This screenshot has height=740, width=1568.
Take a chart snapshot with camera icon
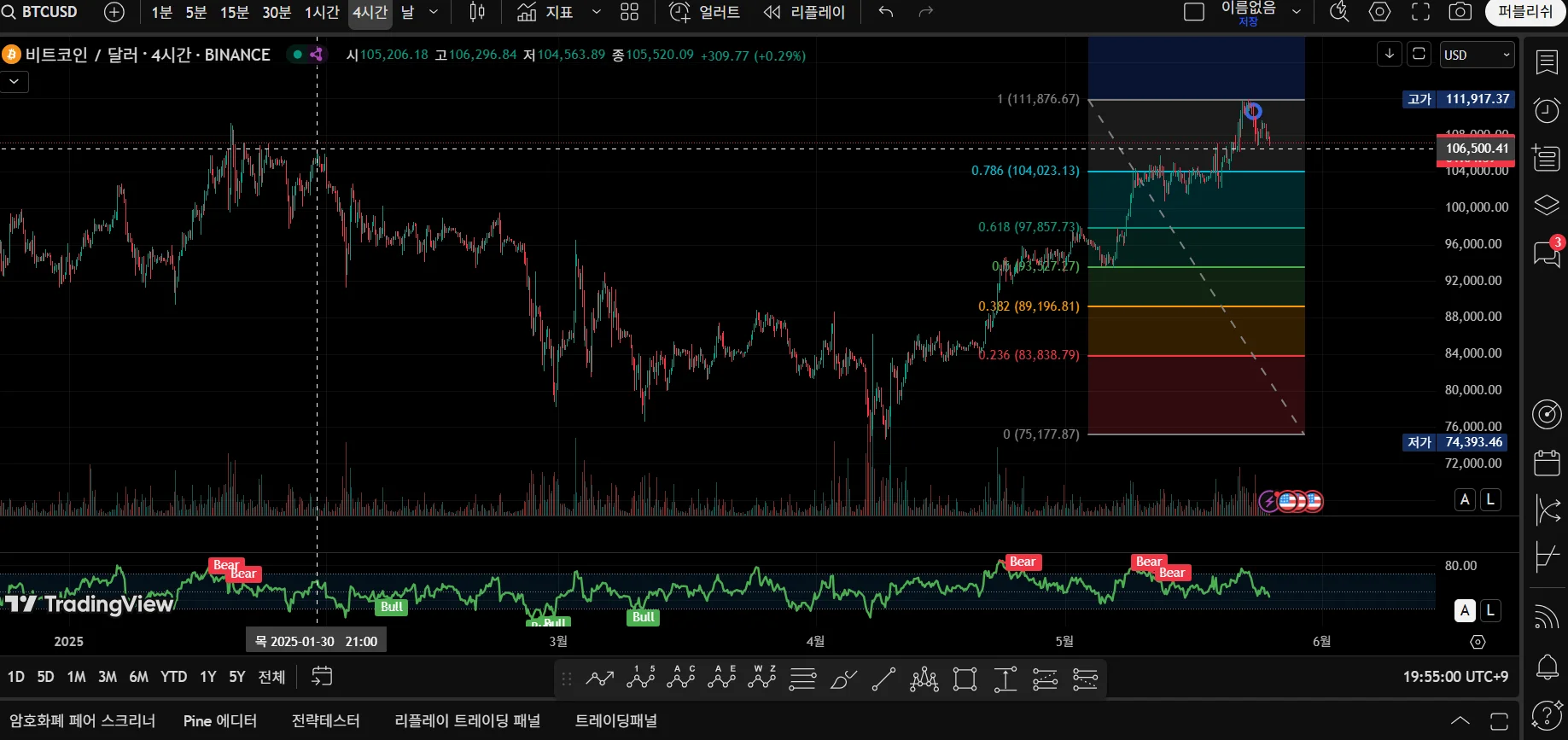pyautogui.click(x=1460, y=12)
